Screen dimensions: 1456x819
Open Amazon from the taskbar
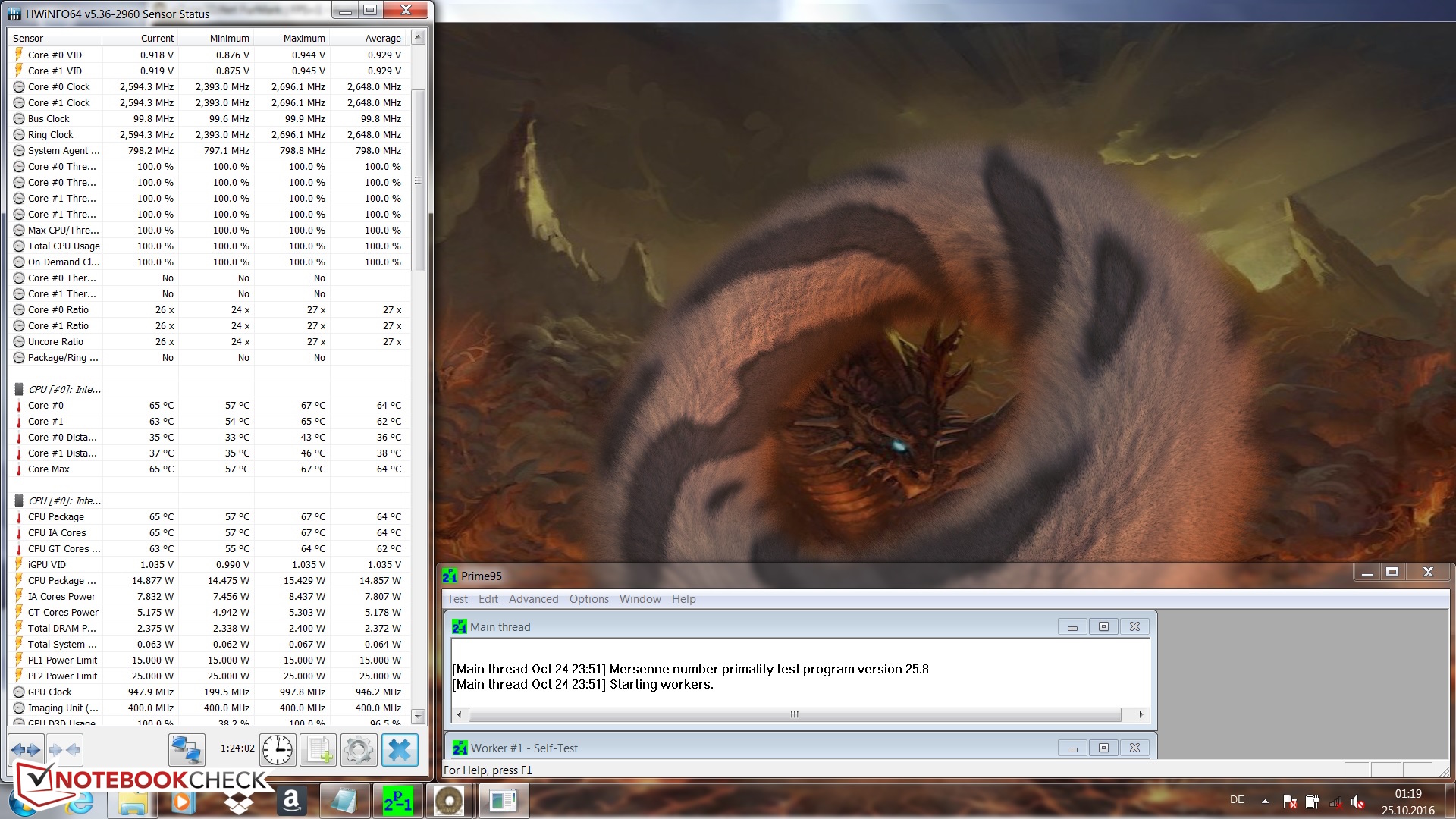291,801
